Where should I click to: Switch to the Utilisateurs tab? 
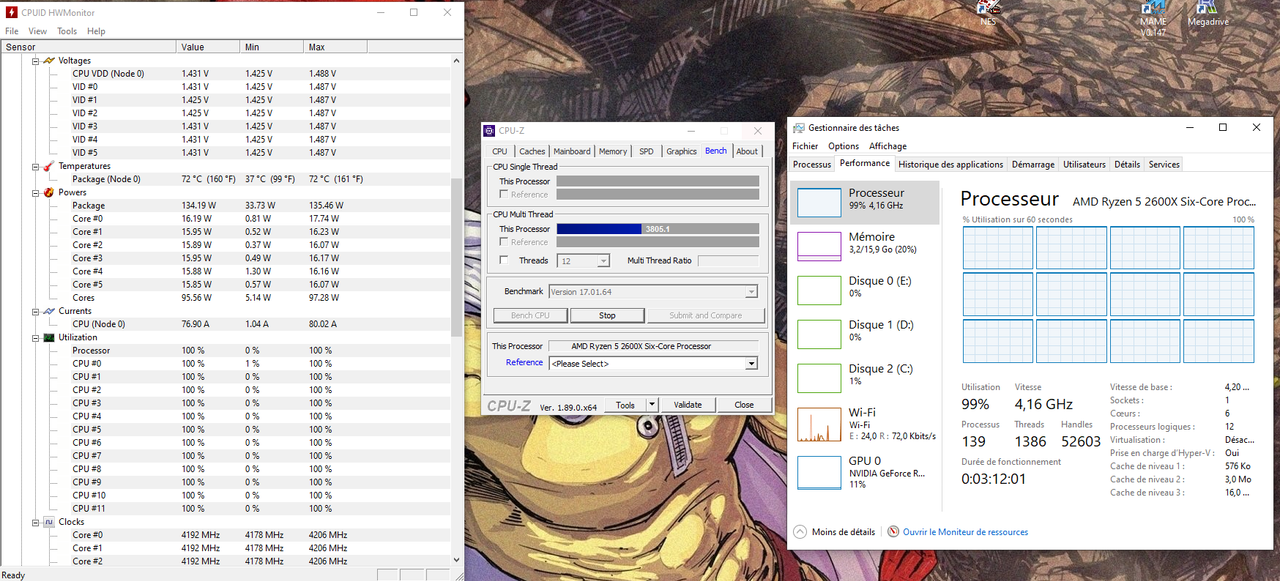tap(1084, 164)
